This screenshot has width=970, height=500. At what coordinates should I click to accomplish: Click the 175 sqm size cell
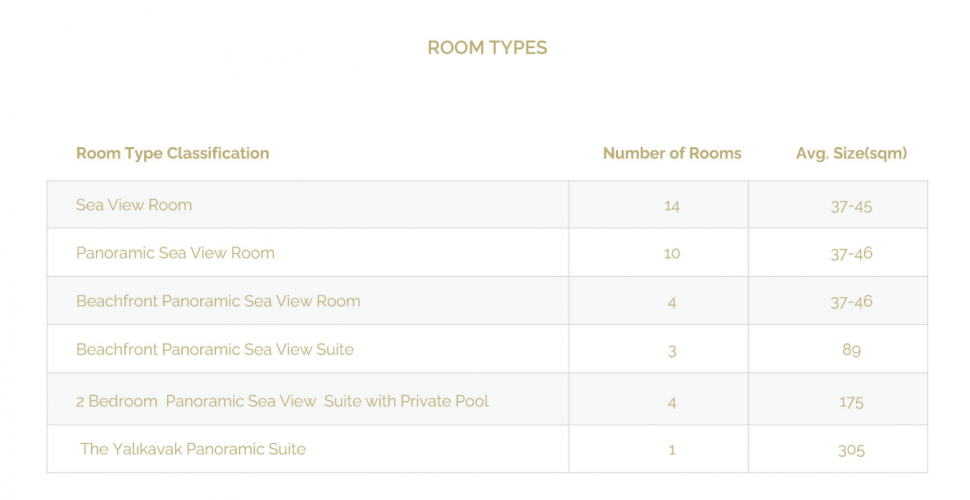click(851, 402)
